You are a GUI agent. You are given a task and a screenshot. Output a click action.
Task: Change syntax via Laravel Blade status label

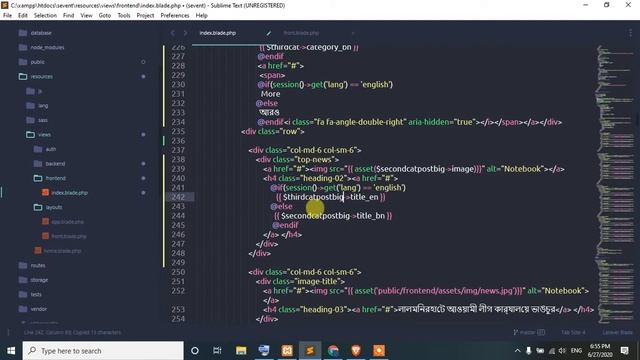[x=618, y=332]
